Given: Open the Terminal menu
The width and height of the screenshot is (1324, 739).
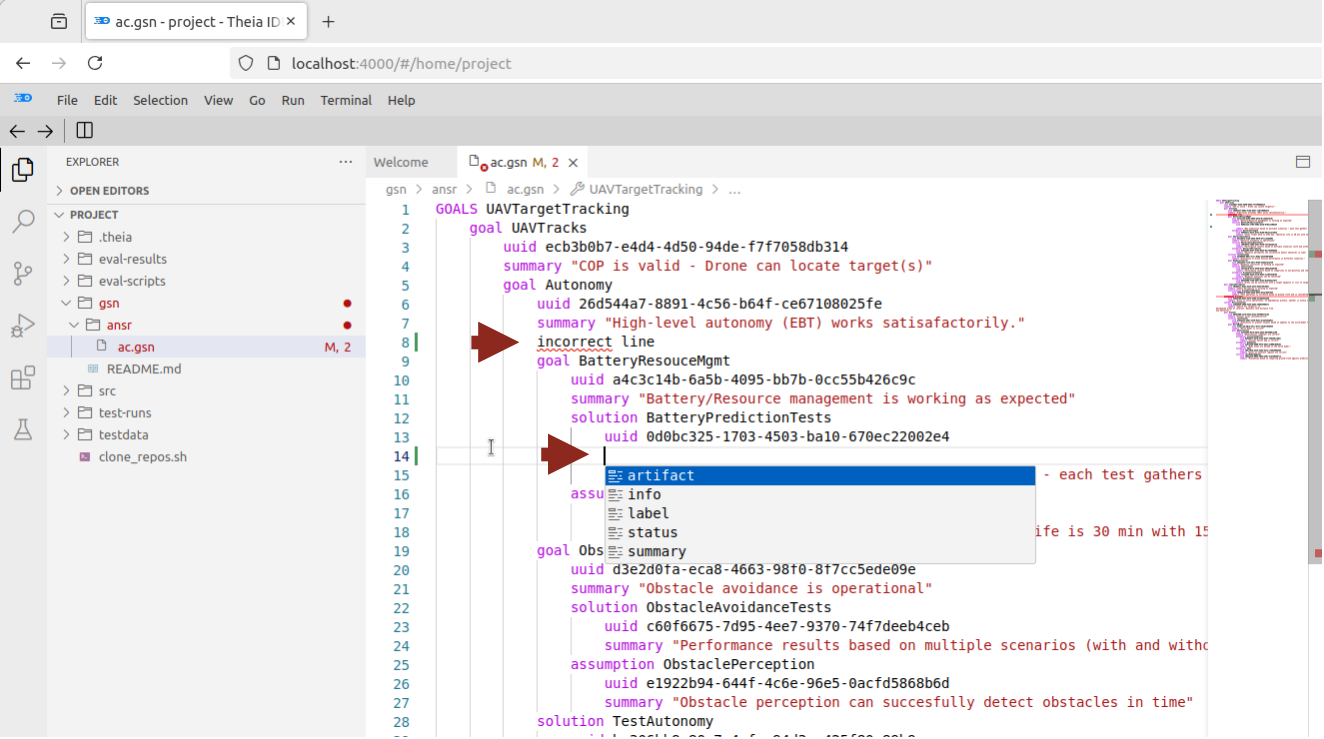Looking at the screenshot, I should click(346, 100).
